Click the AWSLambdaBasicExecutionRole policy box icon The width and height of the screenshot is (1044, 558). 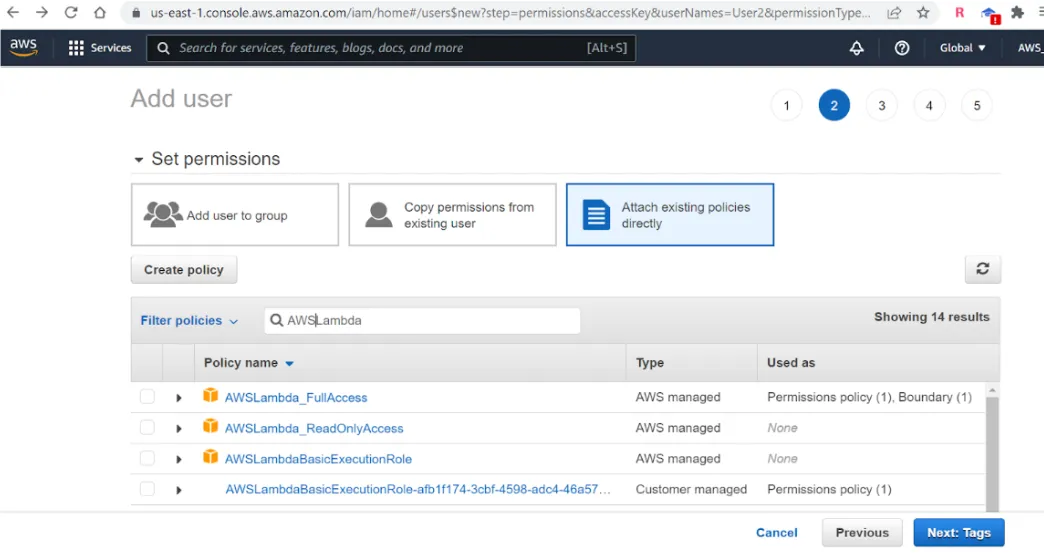point(210,457)
